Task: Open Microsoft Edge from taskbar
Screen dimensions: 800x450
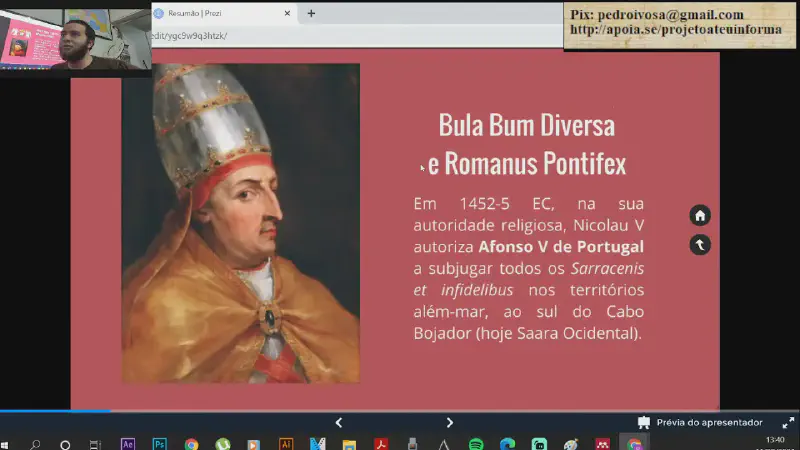Action: pos(507,444)
